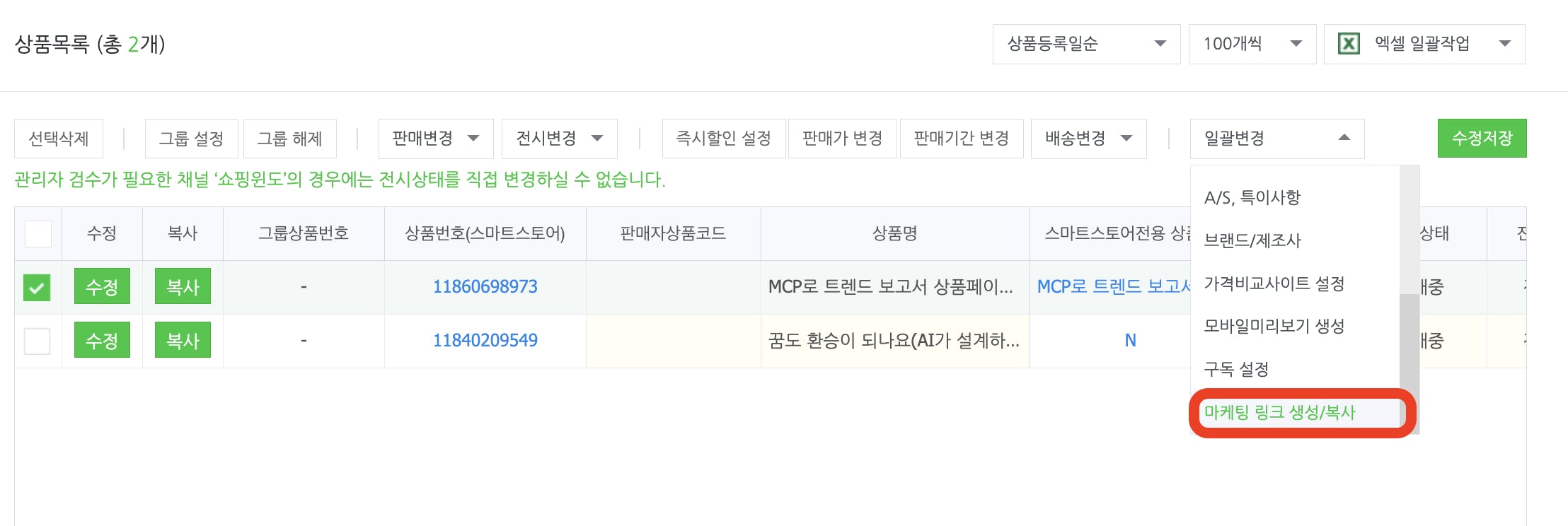Screen dimensions: 1568x526
Task: Open the 상품등록일순 sort dropdown
Action: click(x=1085, y=44)
